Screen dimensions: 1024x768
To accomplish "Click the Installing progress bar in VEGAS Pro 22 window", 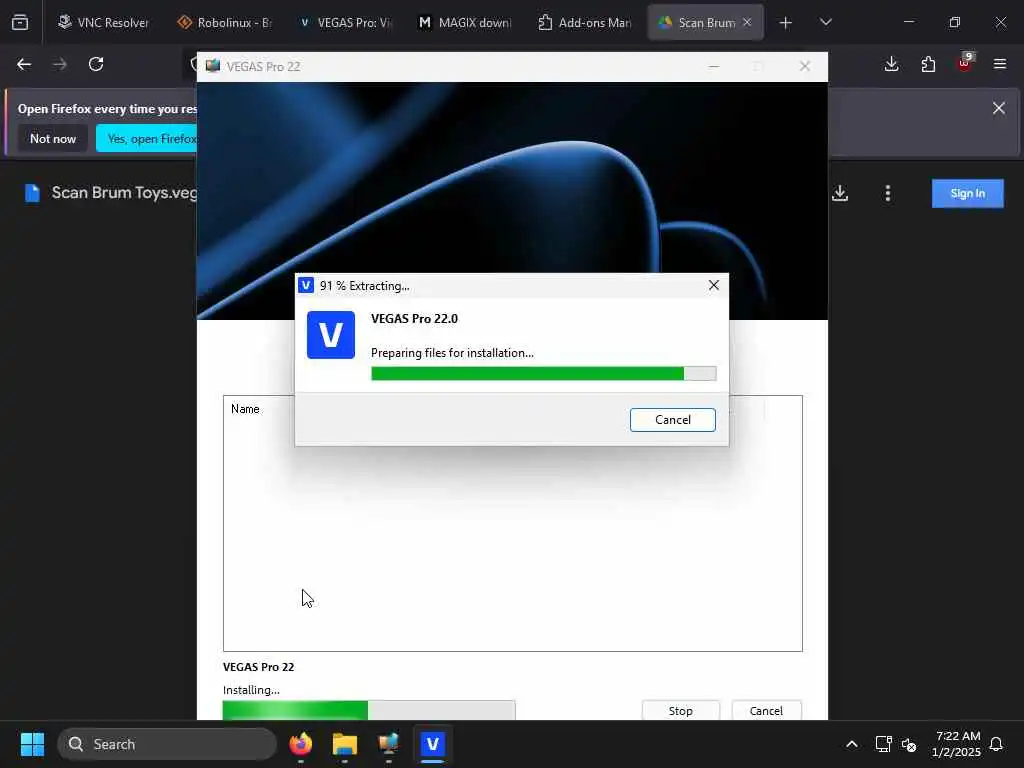I will pos(369,710).
